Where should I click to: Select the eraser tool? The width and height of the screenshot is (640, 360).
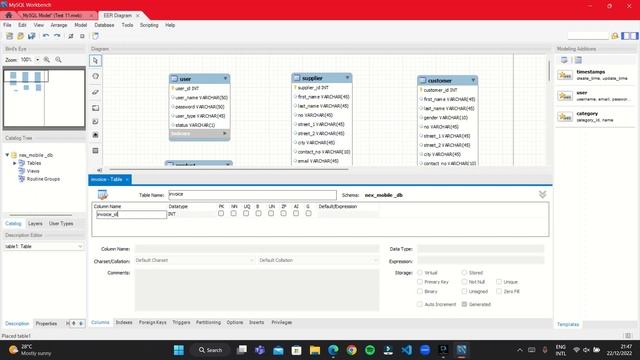[x=96, y=92]
